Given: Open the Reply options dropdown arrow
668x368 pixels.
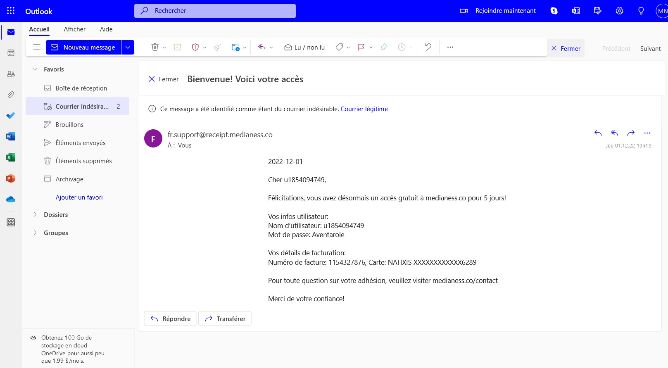Looking at the screenshot, I should click(x=271, y=47).
